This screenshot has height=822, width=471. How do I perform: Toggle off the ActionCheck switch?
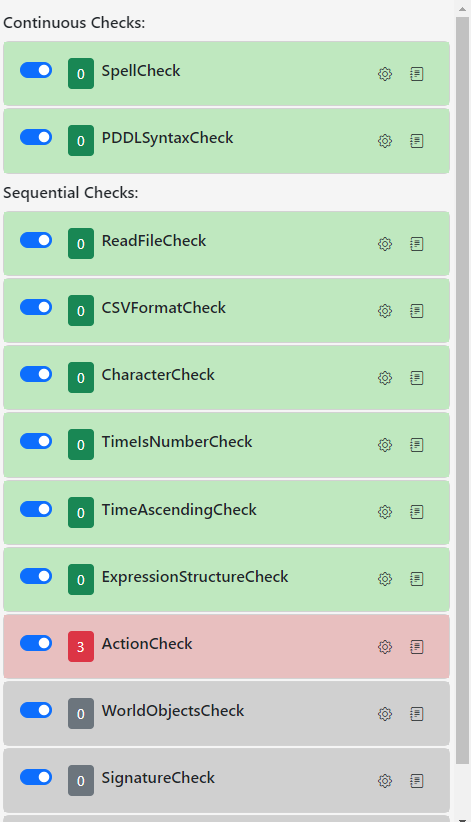36,643
